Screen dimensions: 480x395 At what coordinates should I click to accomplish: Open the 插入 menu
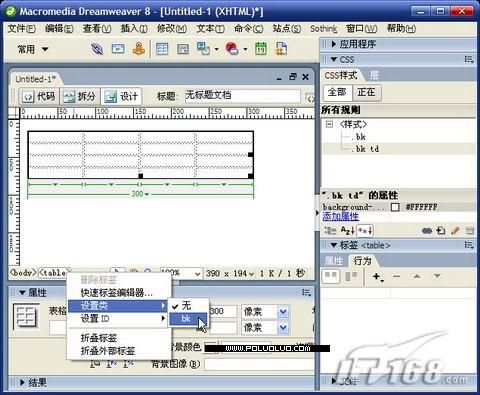[134, 29]
